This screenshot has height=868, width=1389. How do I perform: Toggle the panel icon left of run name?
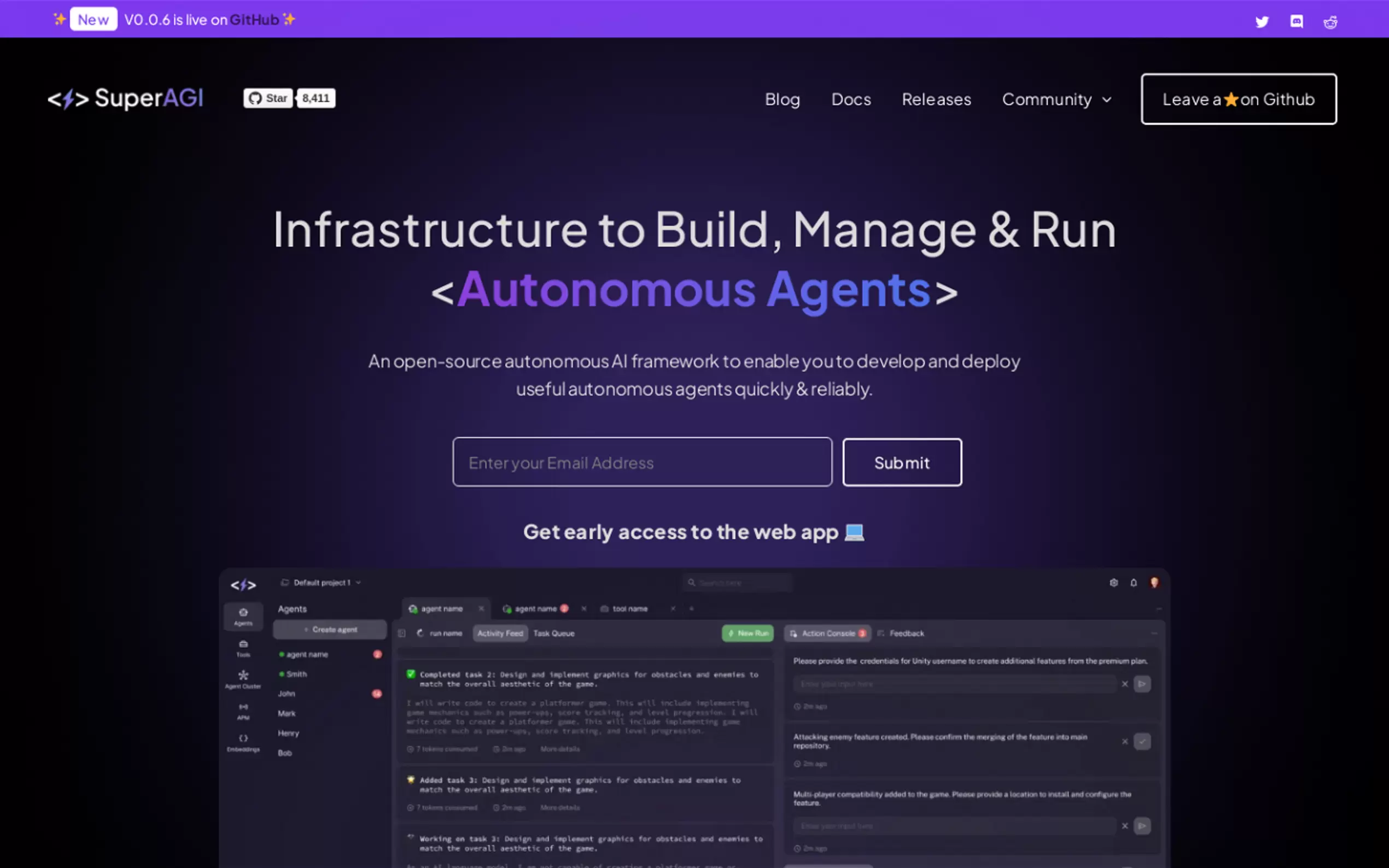point(402,633)
